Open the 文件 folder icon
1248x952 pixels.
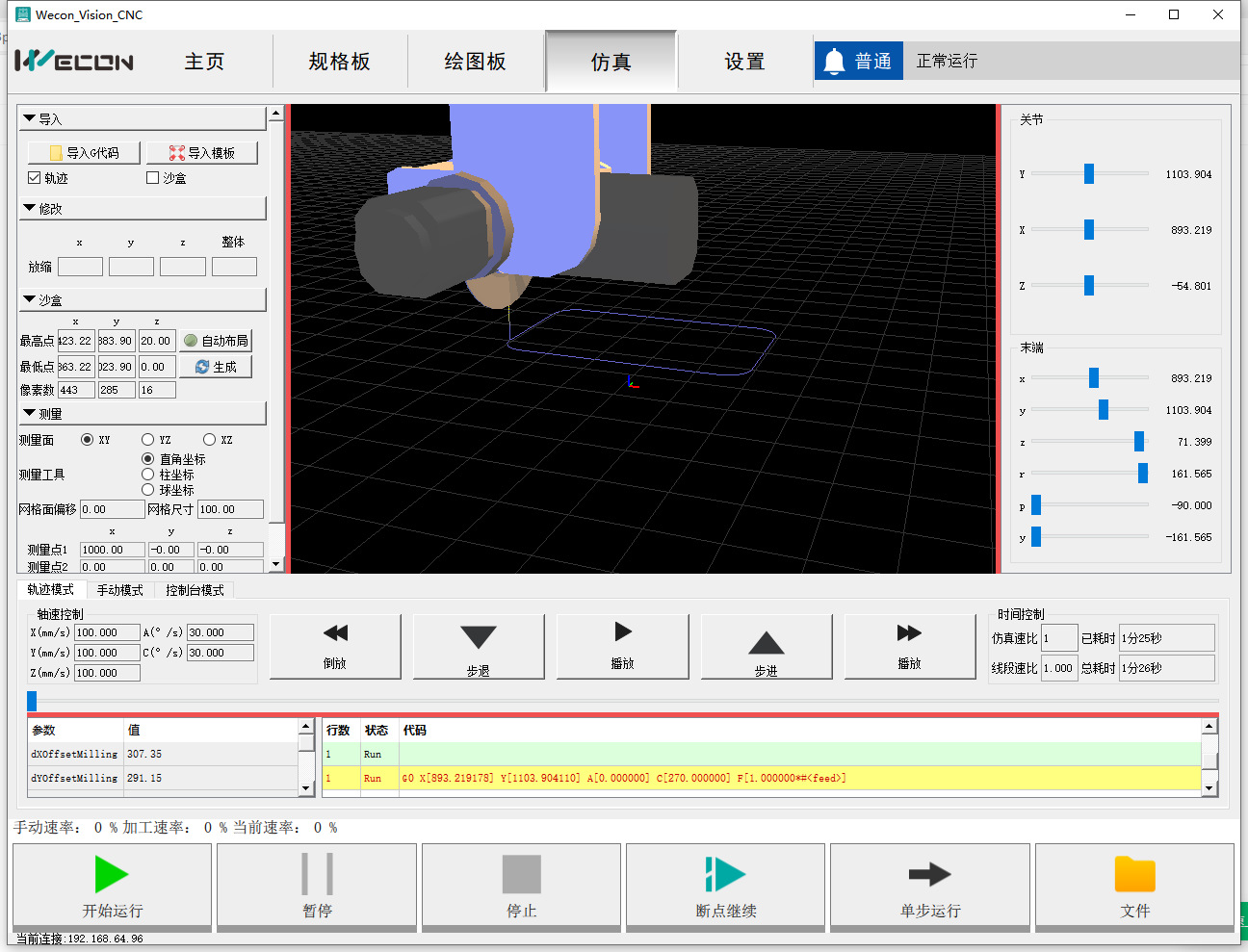1134,875
